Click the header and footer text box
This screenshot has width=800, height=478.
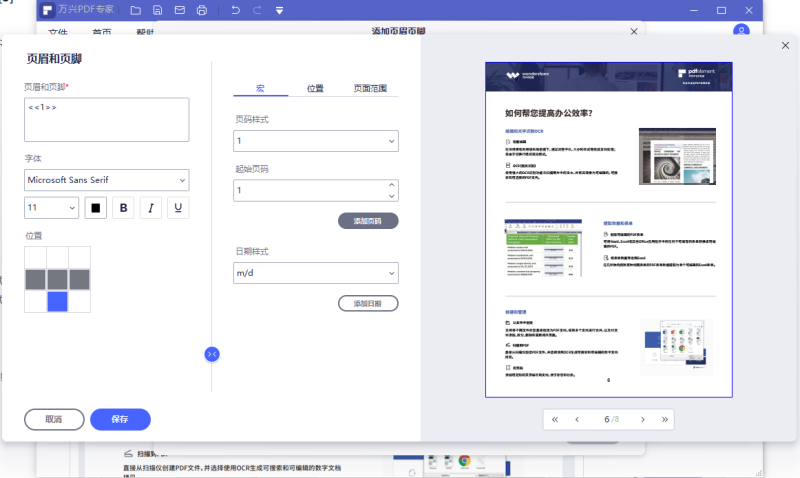[x=107, y=120]
